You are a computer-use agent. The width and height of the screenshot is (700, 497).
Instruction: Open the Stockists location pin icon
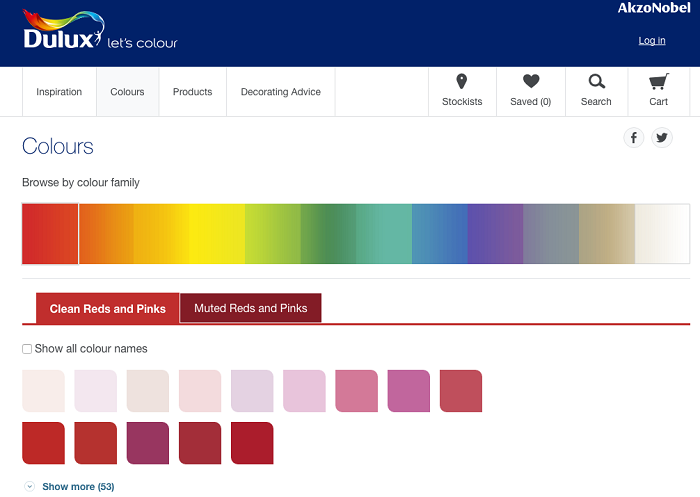(462, 82)
